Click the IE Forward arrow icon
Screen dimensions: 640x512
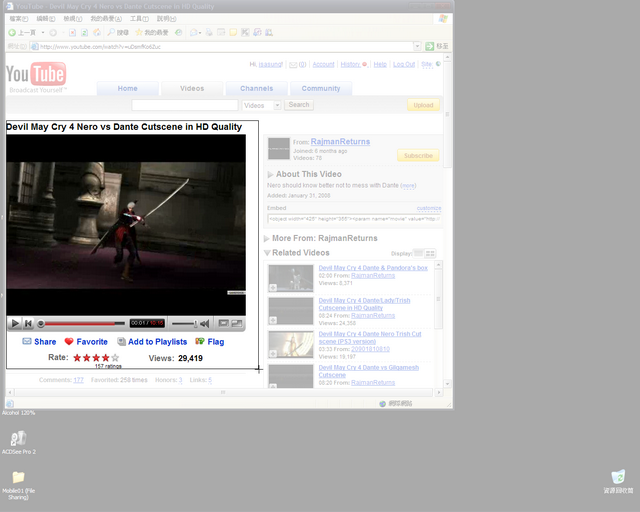[53, 33]
